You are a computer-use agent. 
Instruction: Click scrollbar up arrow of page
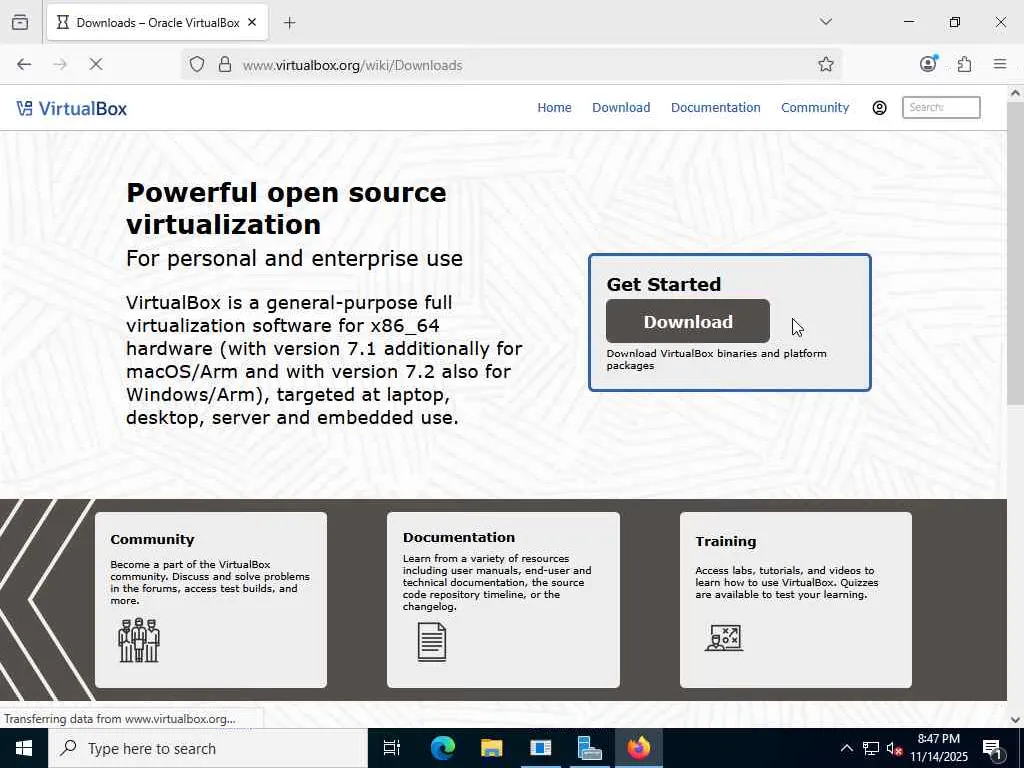(1015, 93)
